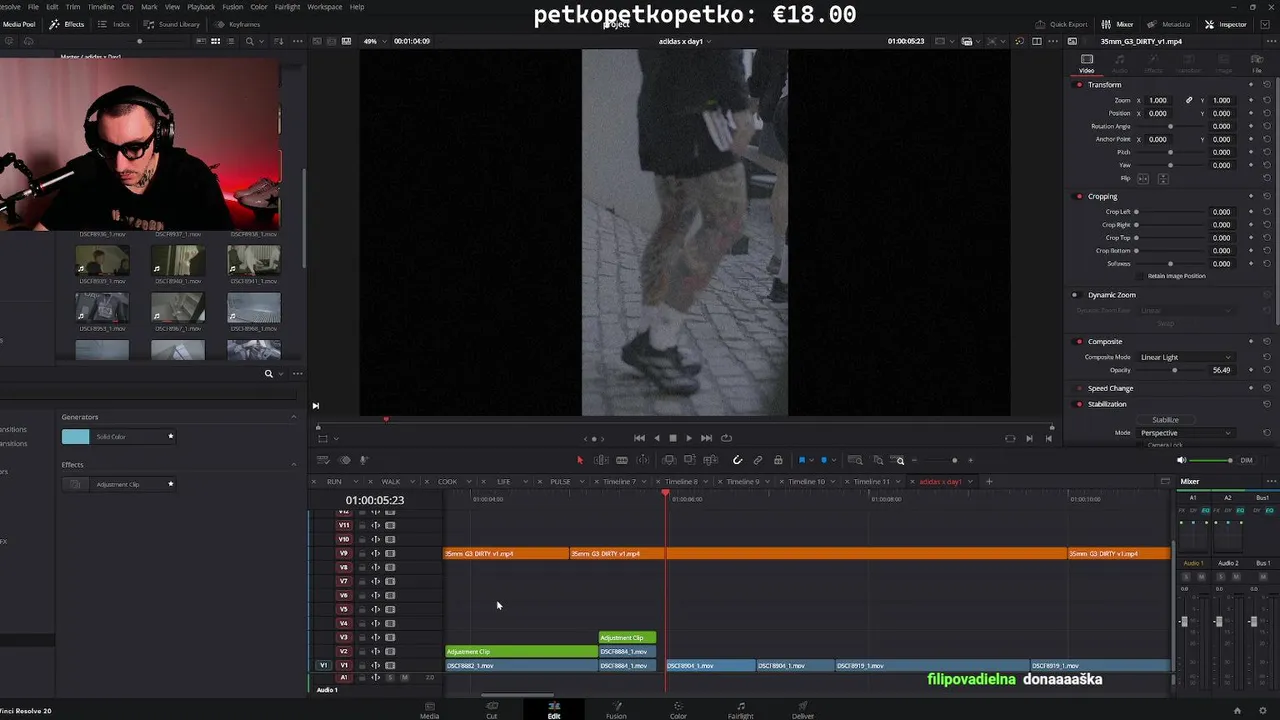Open Quick Export
The image size is (1280, 720).
coord(1061,24)
